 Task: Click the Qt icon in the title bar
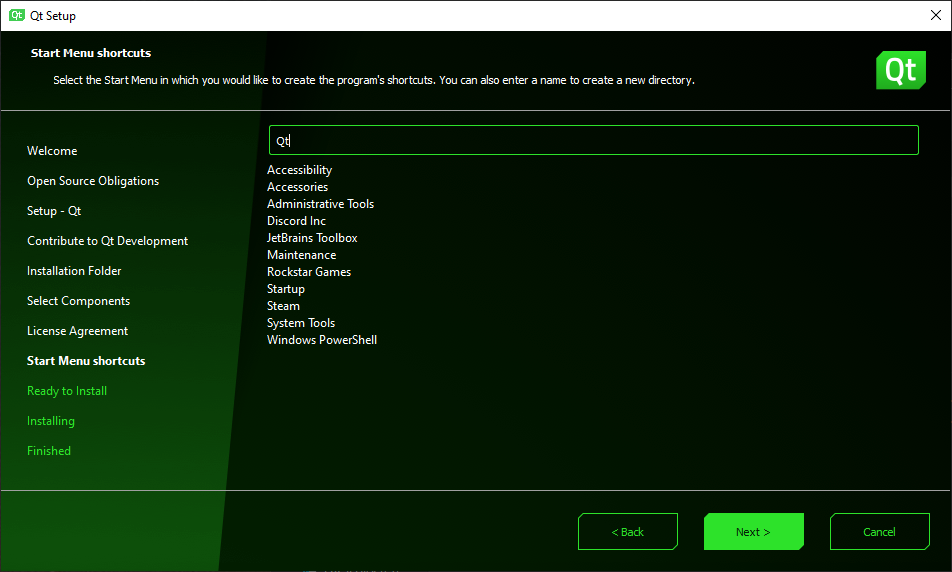click(17, 15)
